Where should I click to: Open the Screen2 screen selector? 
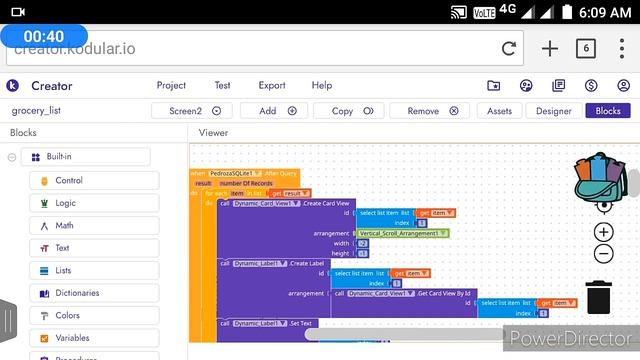(192, 111)
